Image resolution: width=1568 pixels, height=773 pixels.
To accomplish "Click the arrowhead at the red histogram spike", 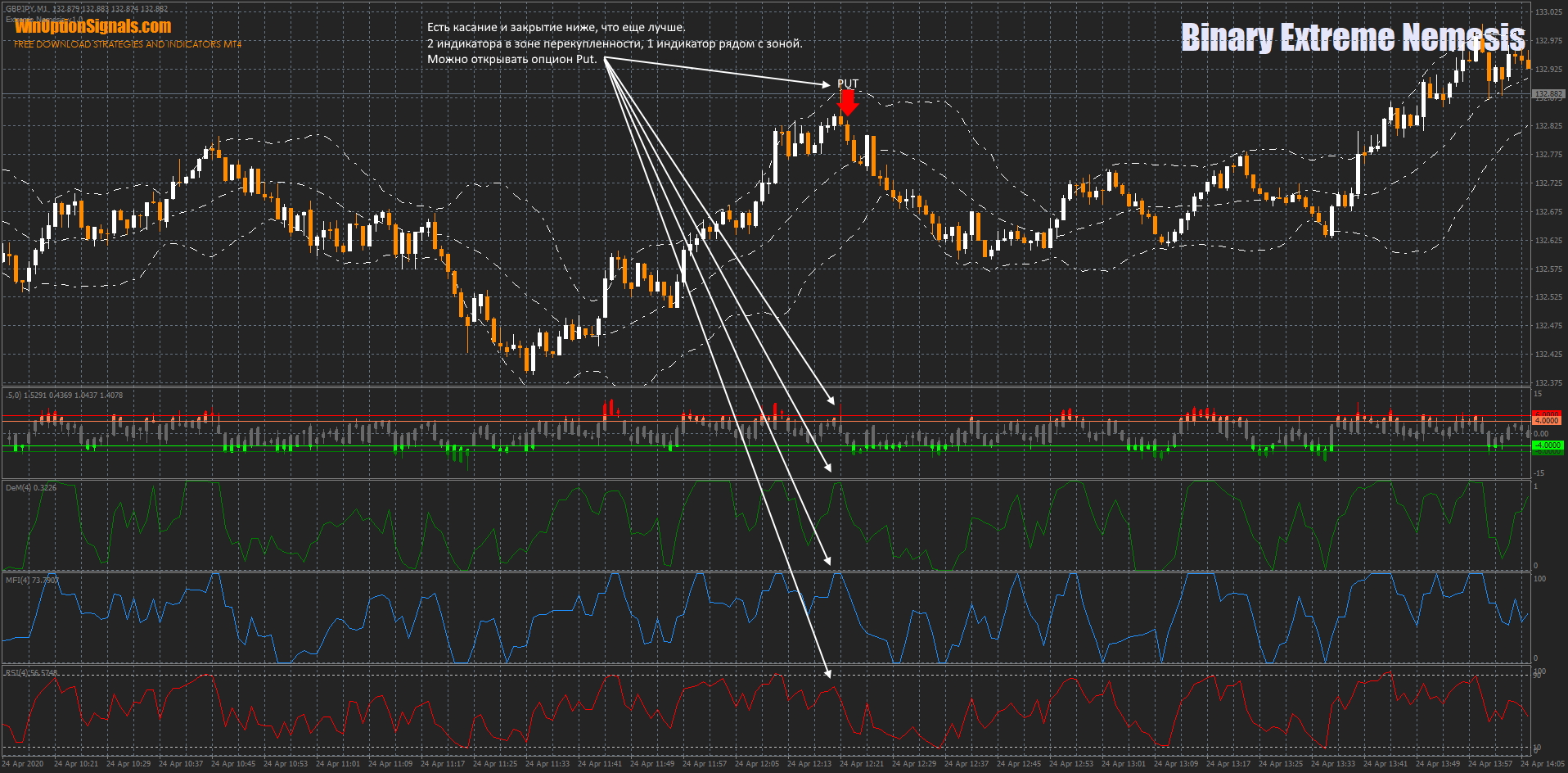I will 831,400.
